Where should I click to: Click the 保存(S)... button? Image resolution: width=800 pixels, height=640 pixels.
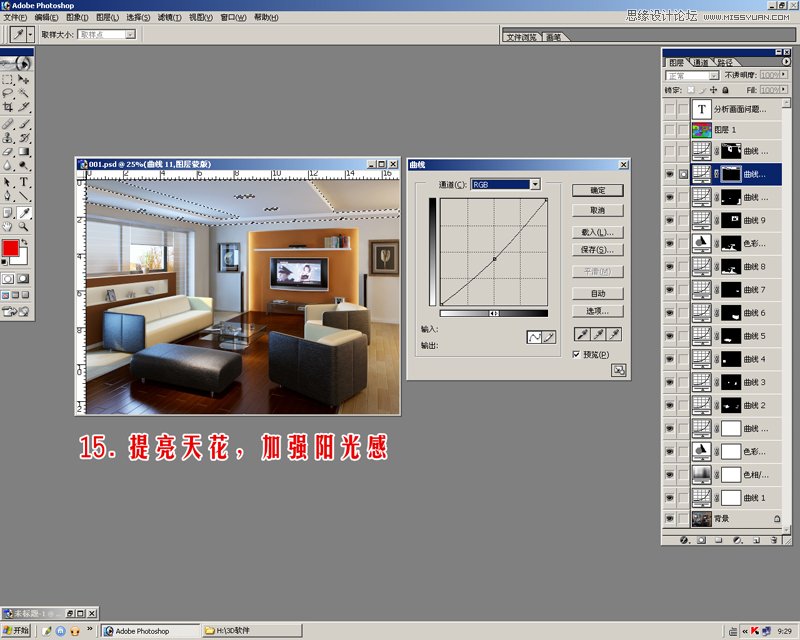[x=597, y=250]
